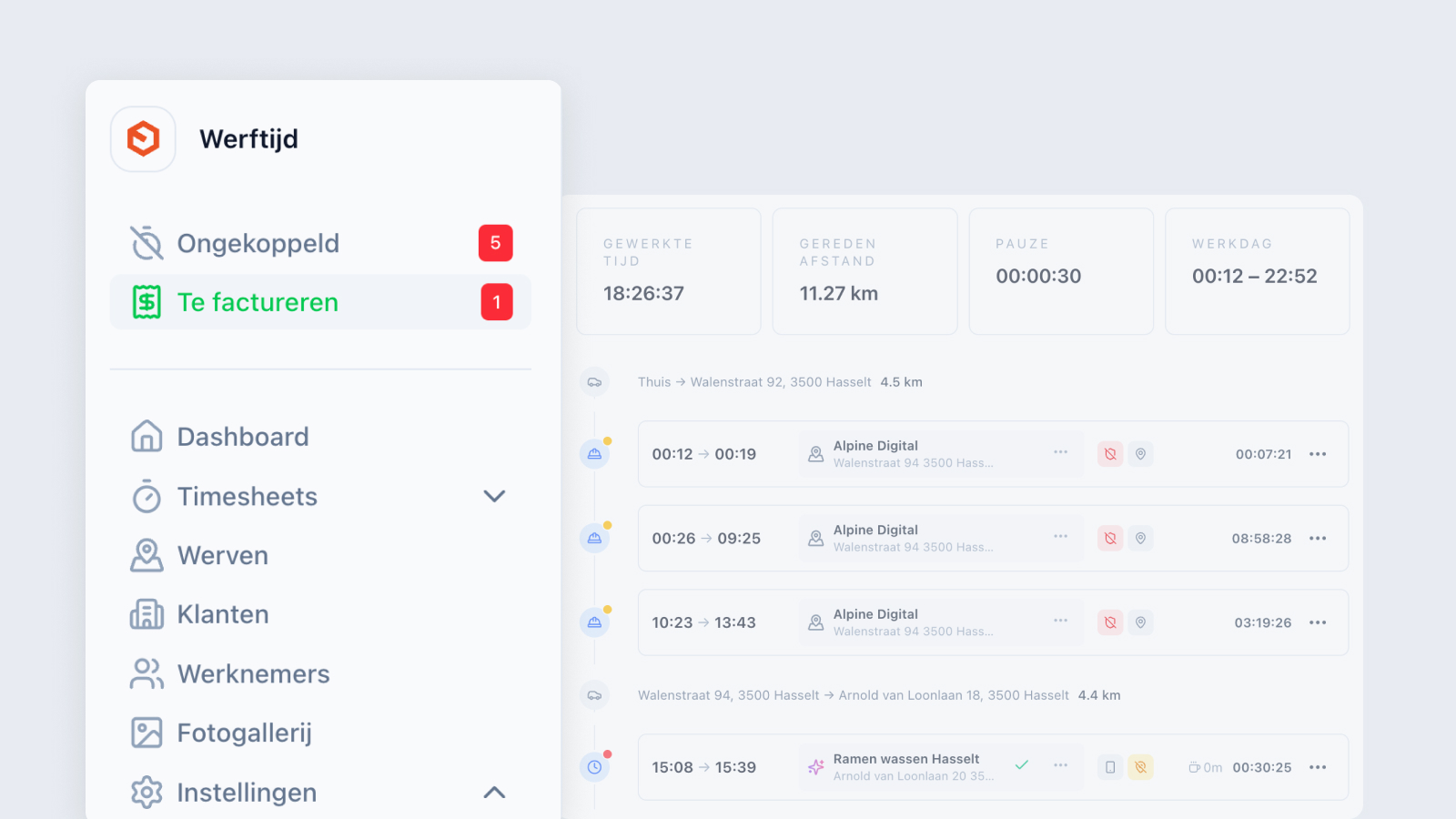This screenshot has width=1456, height=819.
Task: Toggle the green checkmark on Ramen wassen Hasselt
Action: point(1022,765)
